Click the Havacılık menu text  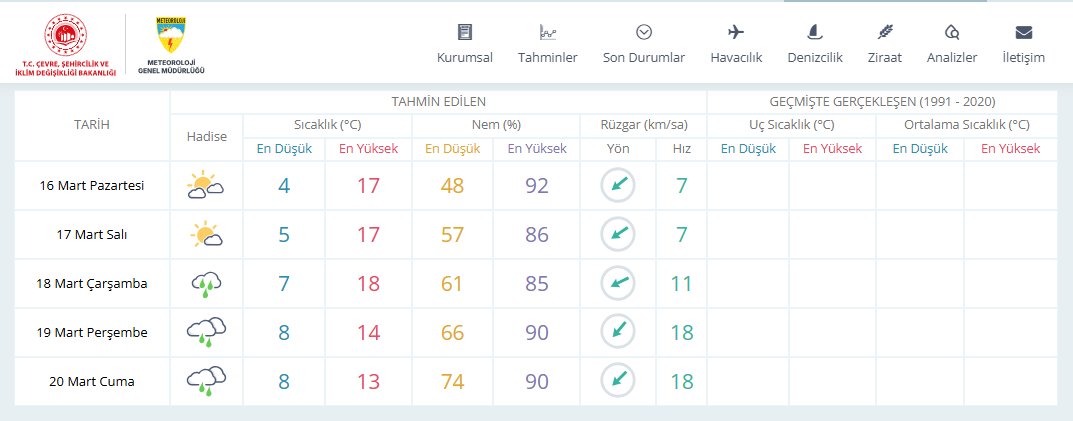tap(736, 57)
